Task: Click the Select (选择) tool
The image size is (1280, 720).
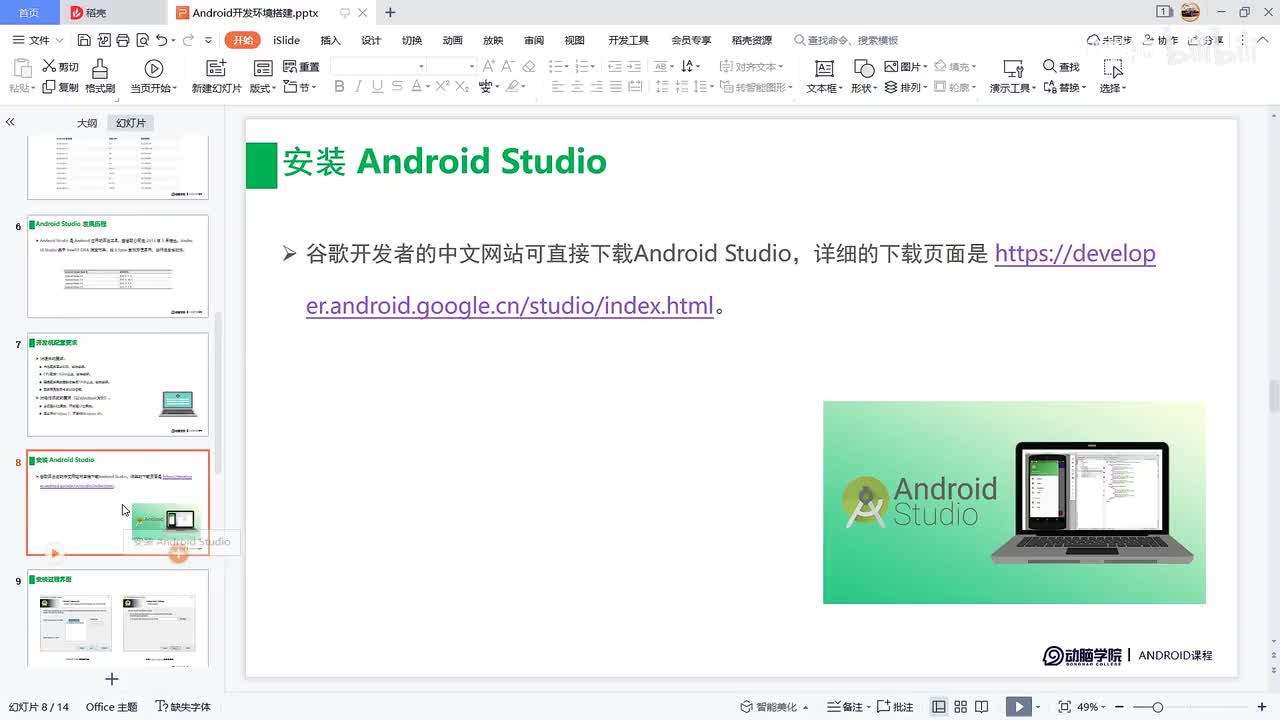Action: point(1112,76)
